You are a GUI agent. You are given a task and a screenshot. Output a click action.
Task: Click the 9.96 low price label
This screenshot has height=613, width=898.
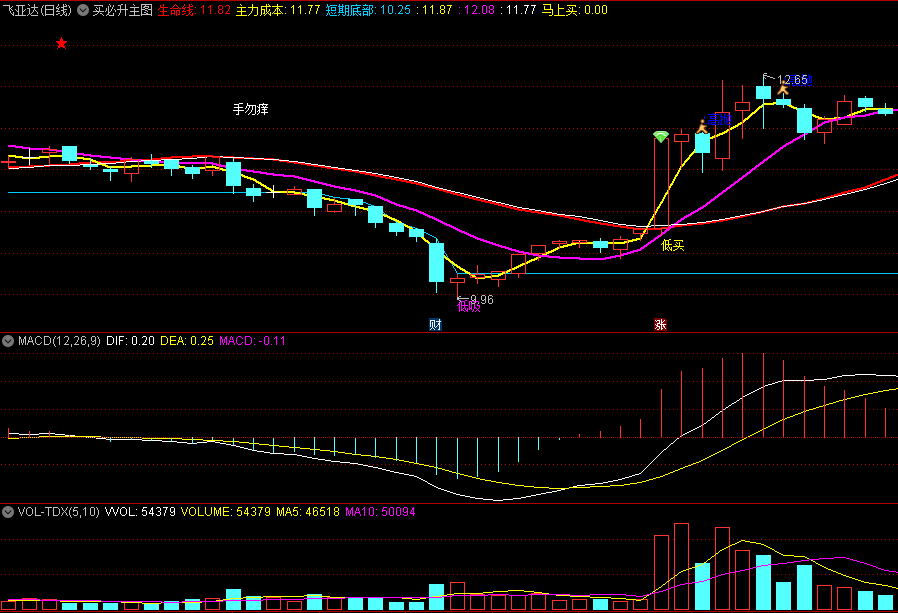[x=481, y=300]
